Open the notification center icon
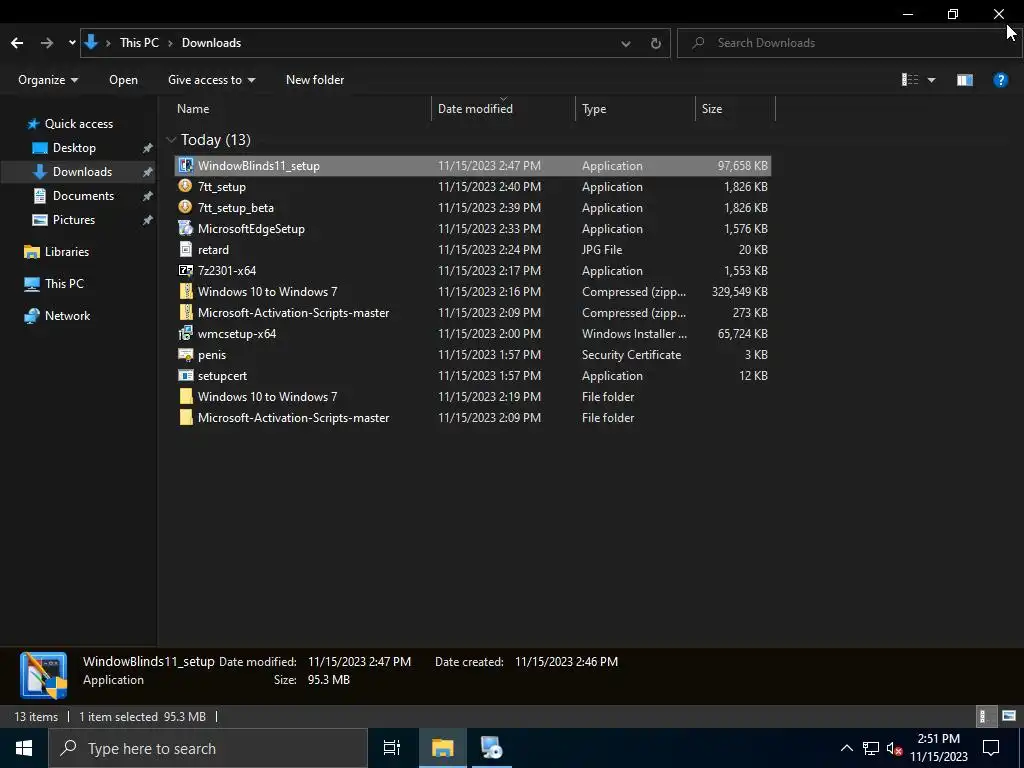The height and width of the screenshot is (768, 1024). click(991, 748)
